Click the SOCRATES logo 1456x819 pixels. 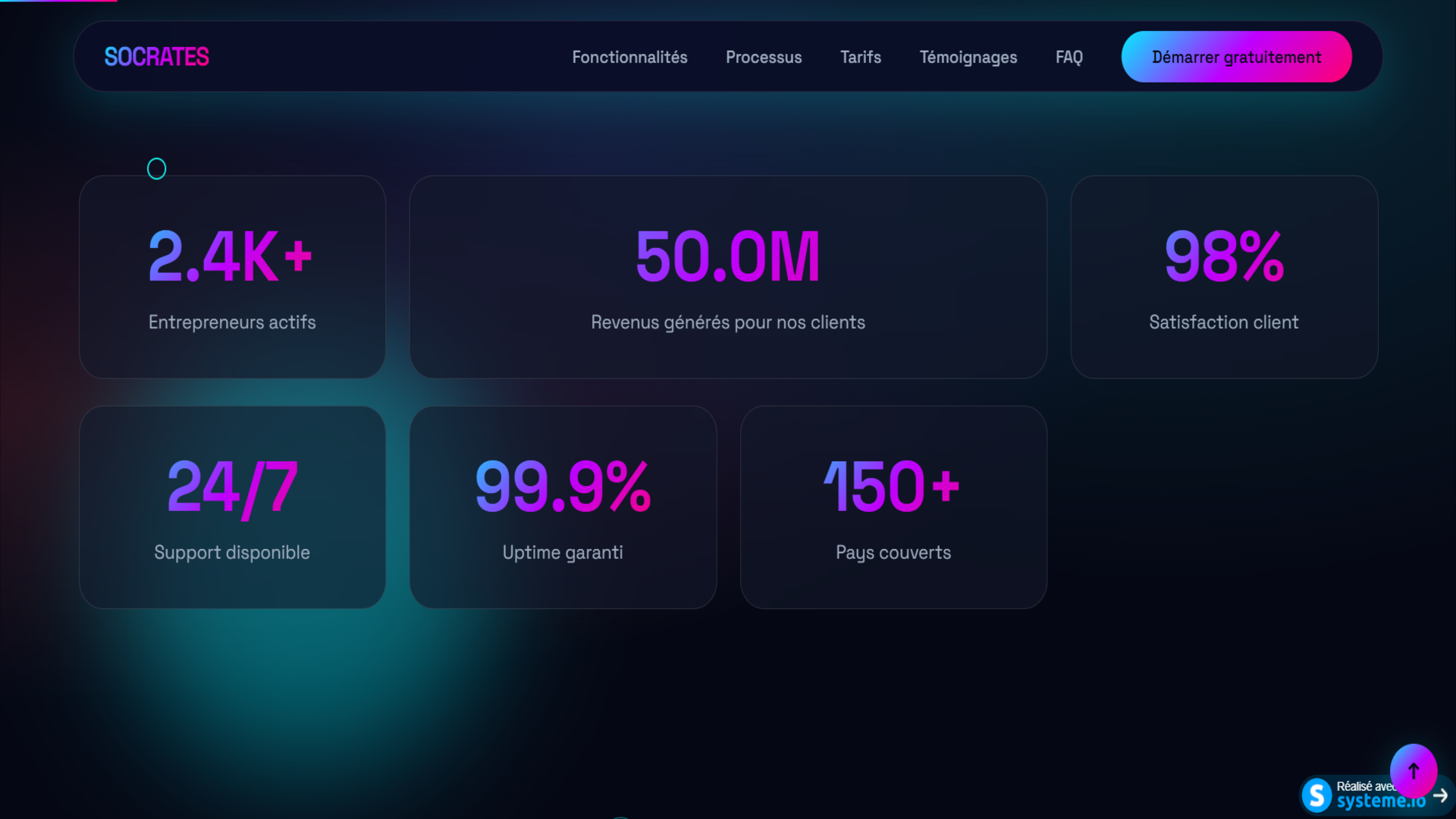coord(156,57)
